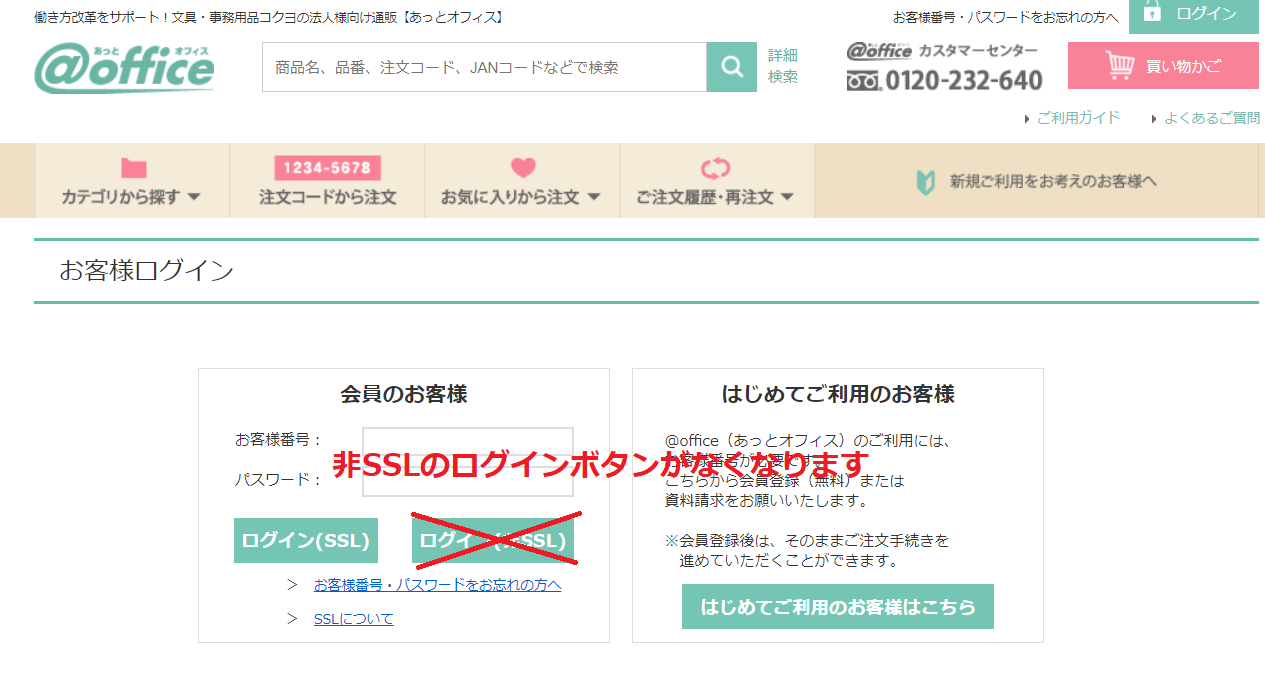Click the free-dial phone icon
The height and width of the screenshot is (681, 1265).
[x=863, y=81]
